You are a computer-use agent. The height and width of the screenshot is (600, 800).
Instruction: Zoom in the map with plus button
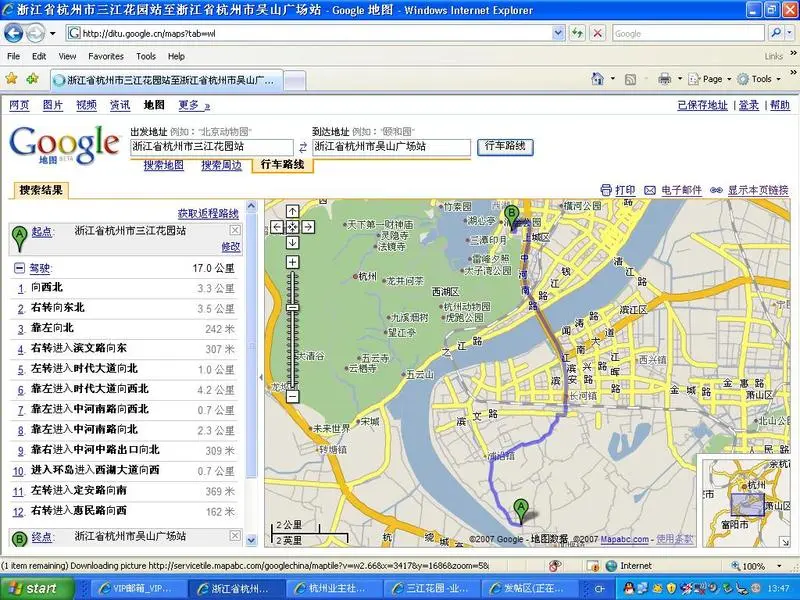click(x=292, y=263)
